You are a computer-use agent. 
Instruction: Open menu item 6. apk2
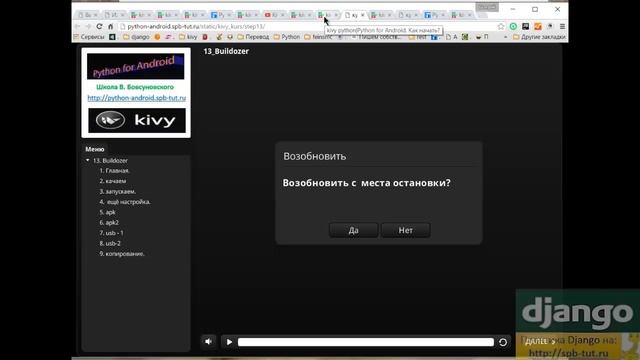[x=109, y=222]
